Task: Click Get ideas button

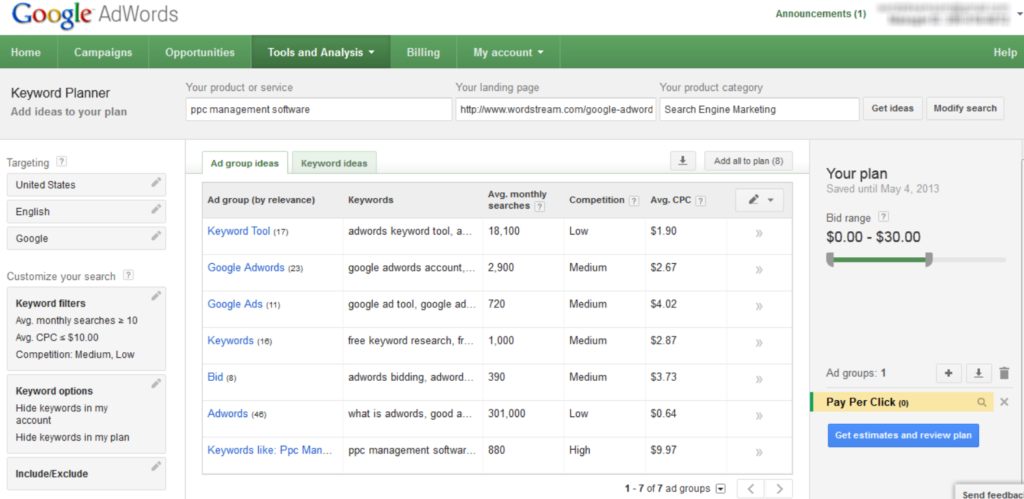Action: coord(893,108)
